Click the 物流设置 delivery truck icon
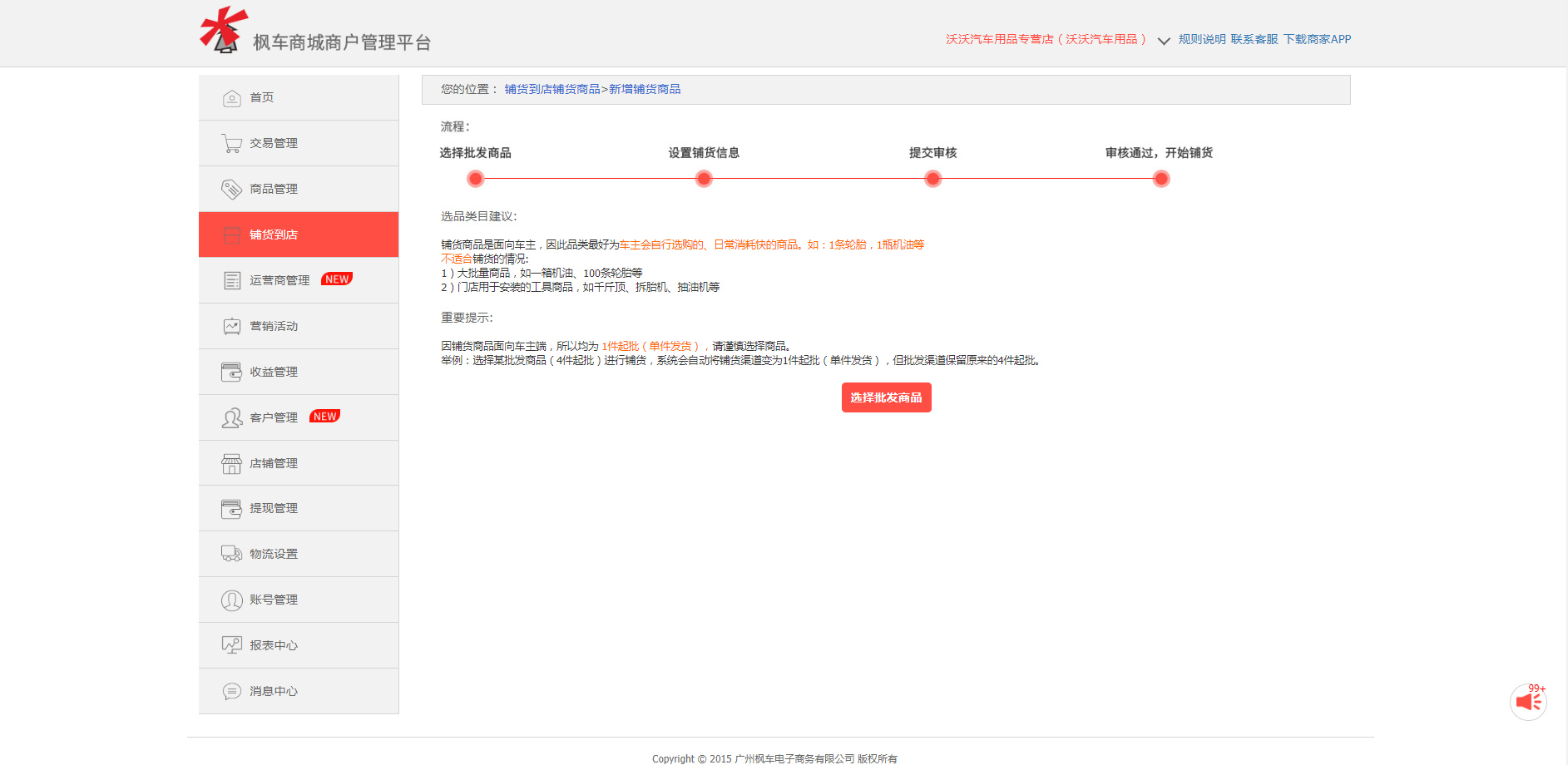The image size is (1568, 765). click(230, 553)
